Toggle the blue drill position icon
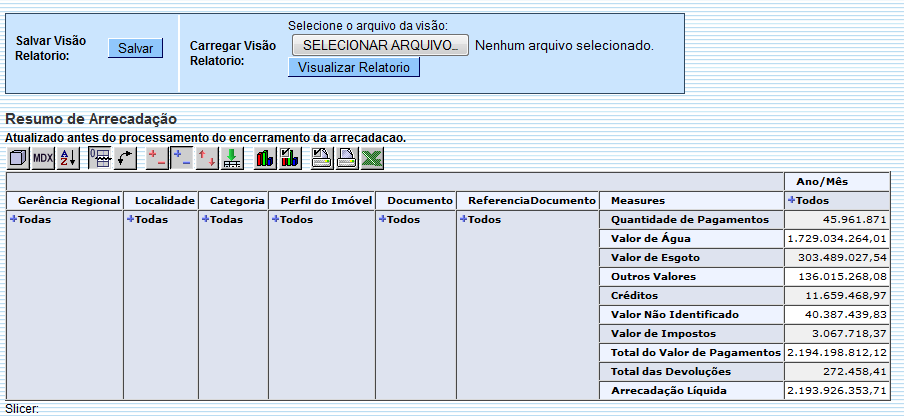904x416 pixels. coord(182,157)
